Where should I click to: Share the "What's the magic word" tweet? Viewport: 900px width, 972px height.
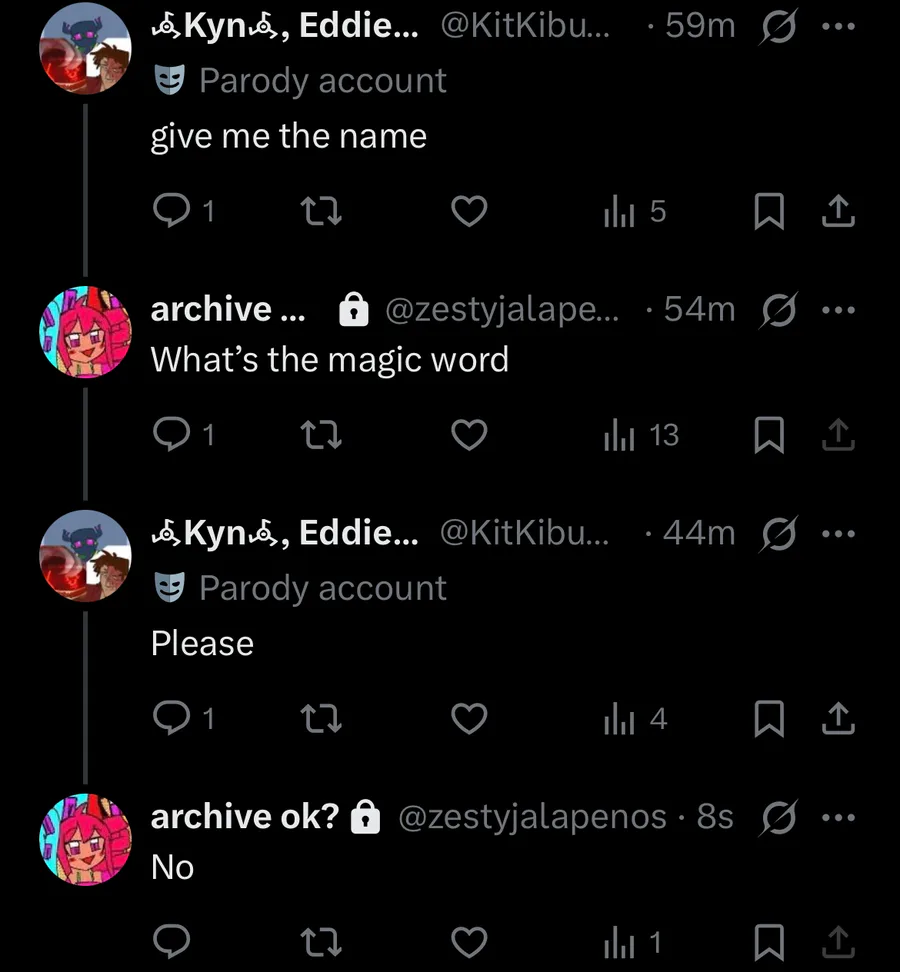[838, 435]
